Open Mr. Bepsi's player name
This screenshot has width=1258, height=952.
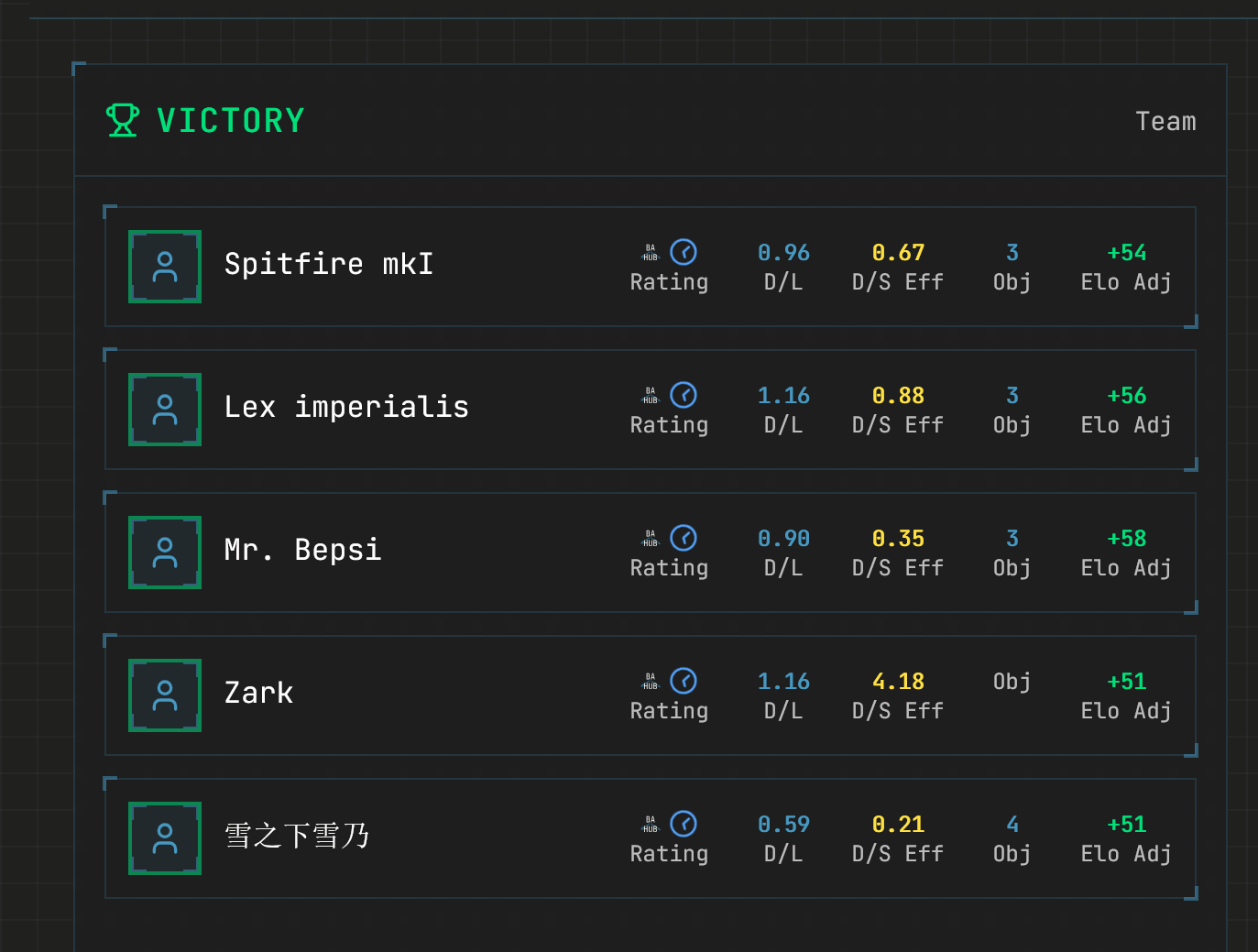pos(302,551)
